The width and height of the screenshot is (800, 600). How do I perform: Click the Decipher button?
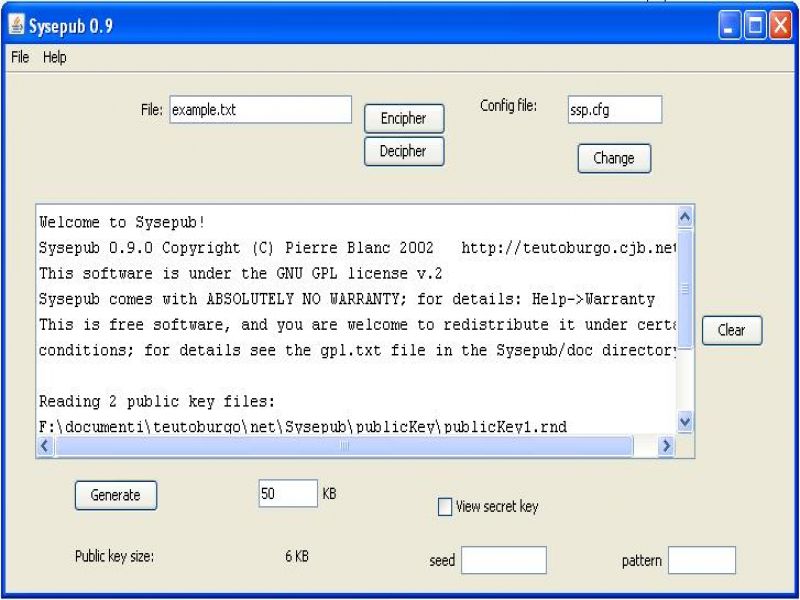404,151
